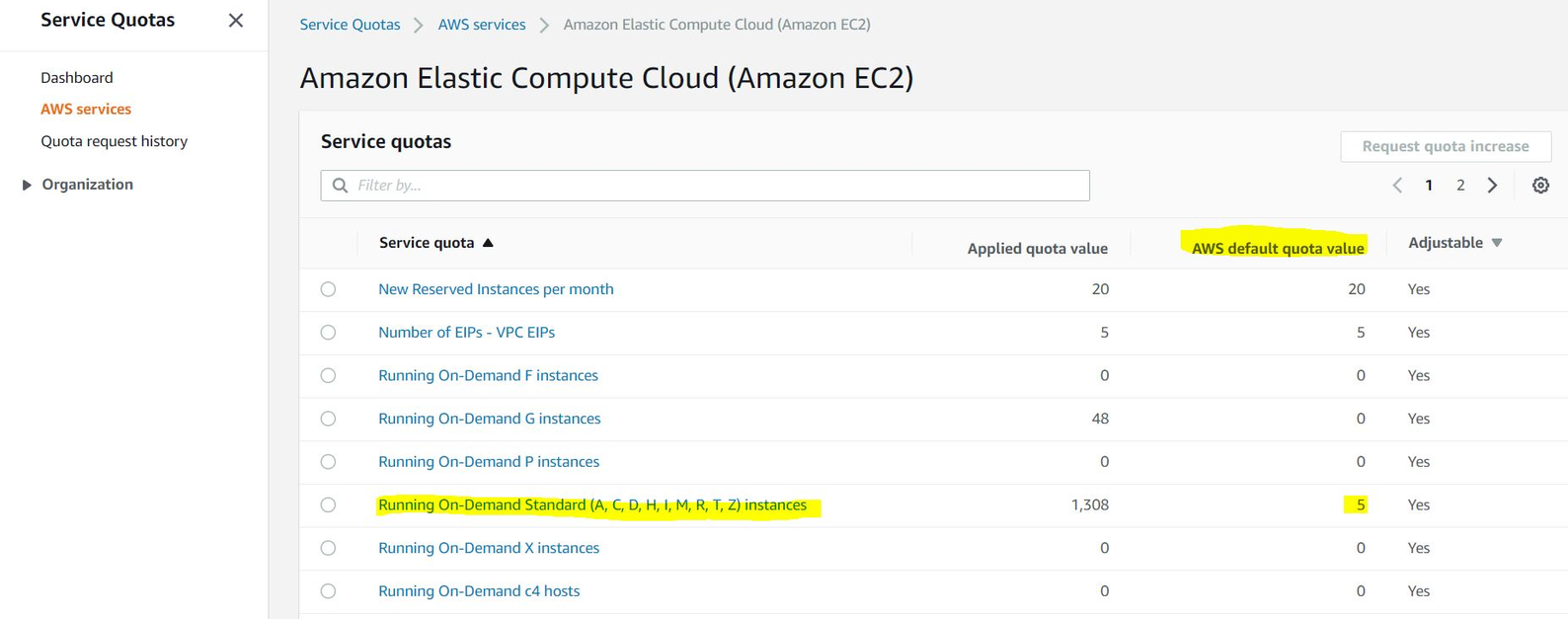
Task: Go to next page using right chevron
Action: click(1492, 186)
